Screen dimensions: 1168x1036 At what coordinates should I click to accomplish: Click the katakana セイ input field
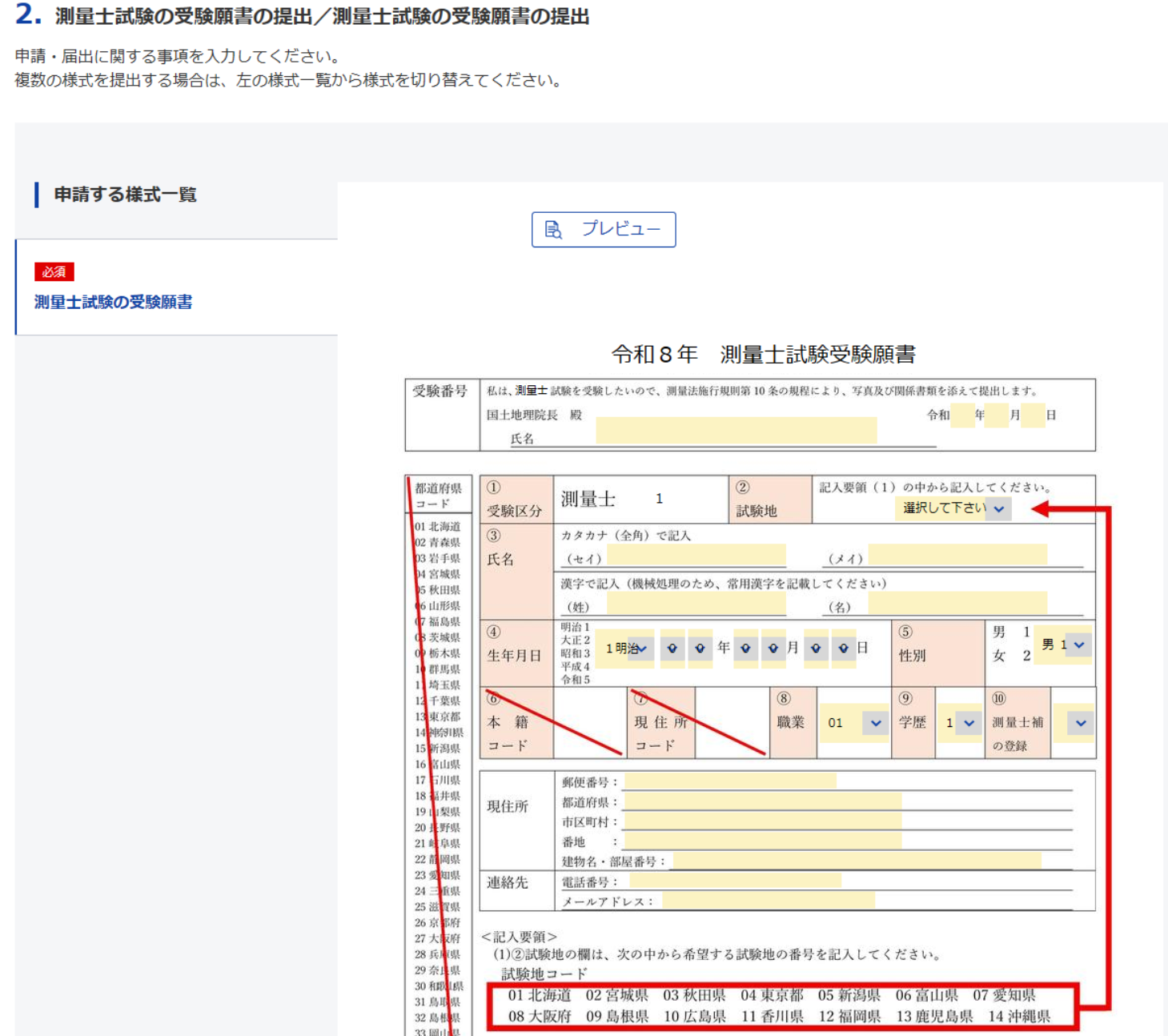pos(696,555)
